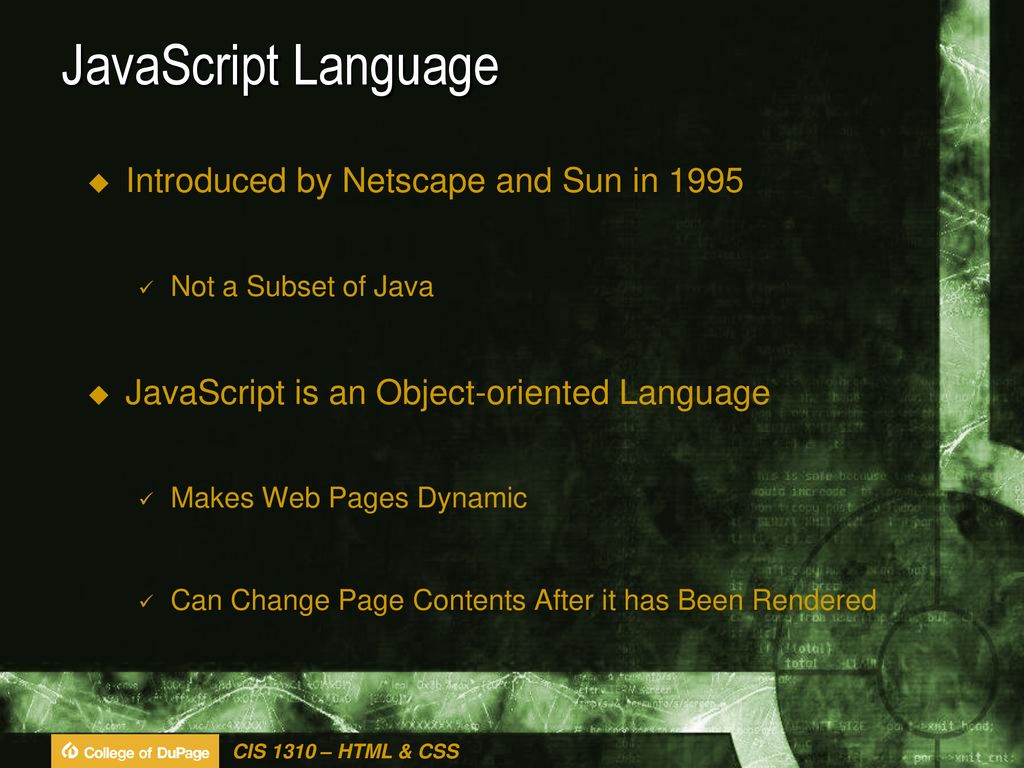Click the "Not a Subset of Java" line

click(302, 287)
